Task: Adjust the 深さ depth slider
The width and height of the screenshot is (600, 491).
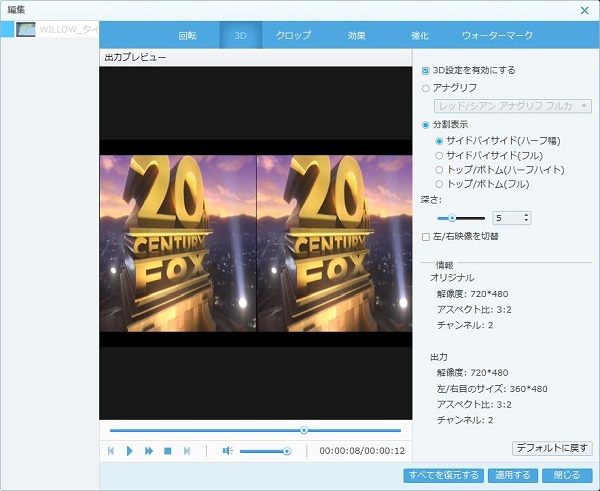Action: coord(452,218)
